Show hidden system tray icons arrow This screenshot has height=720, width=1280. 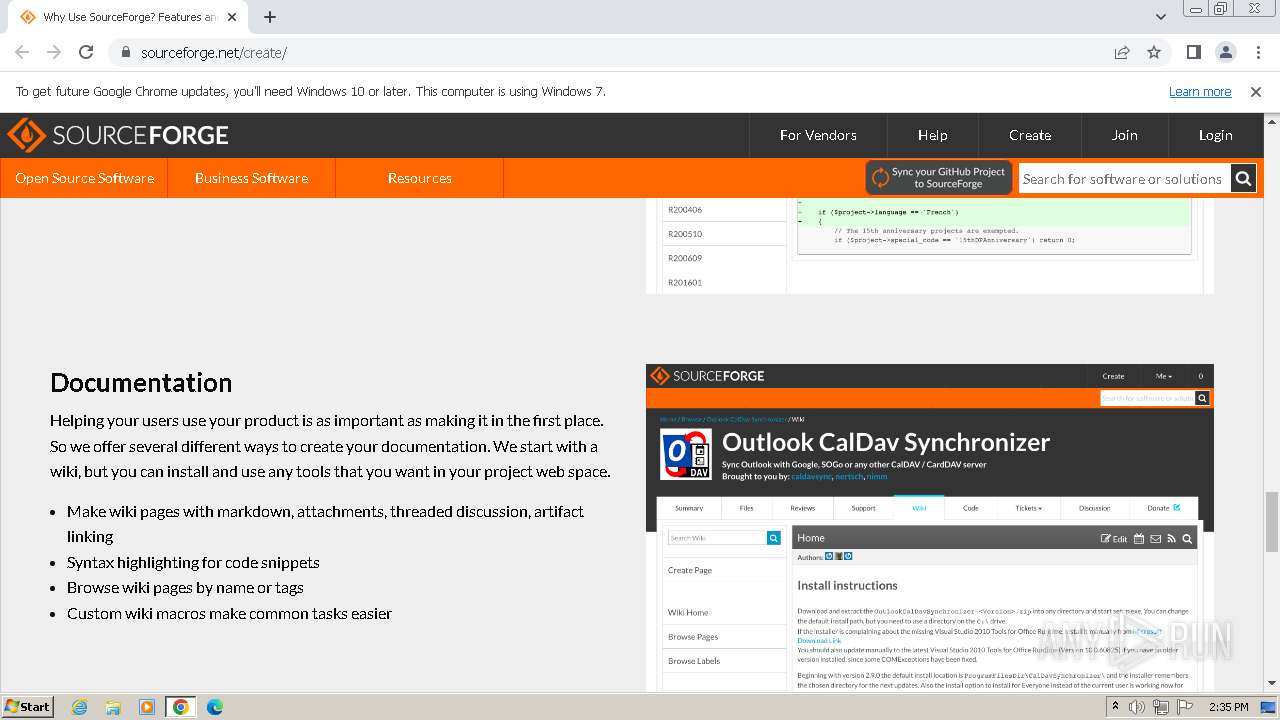pos(1115,707)
